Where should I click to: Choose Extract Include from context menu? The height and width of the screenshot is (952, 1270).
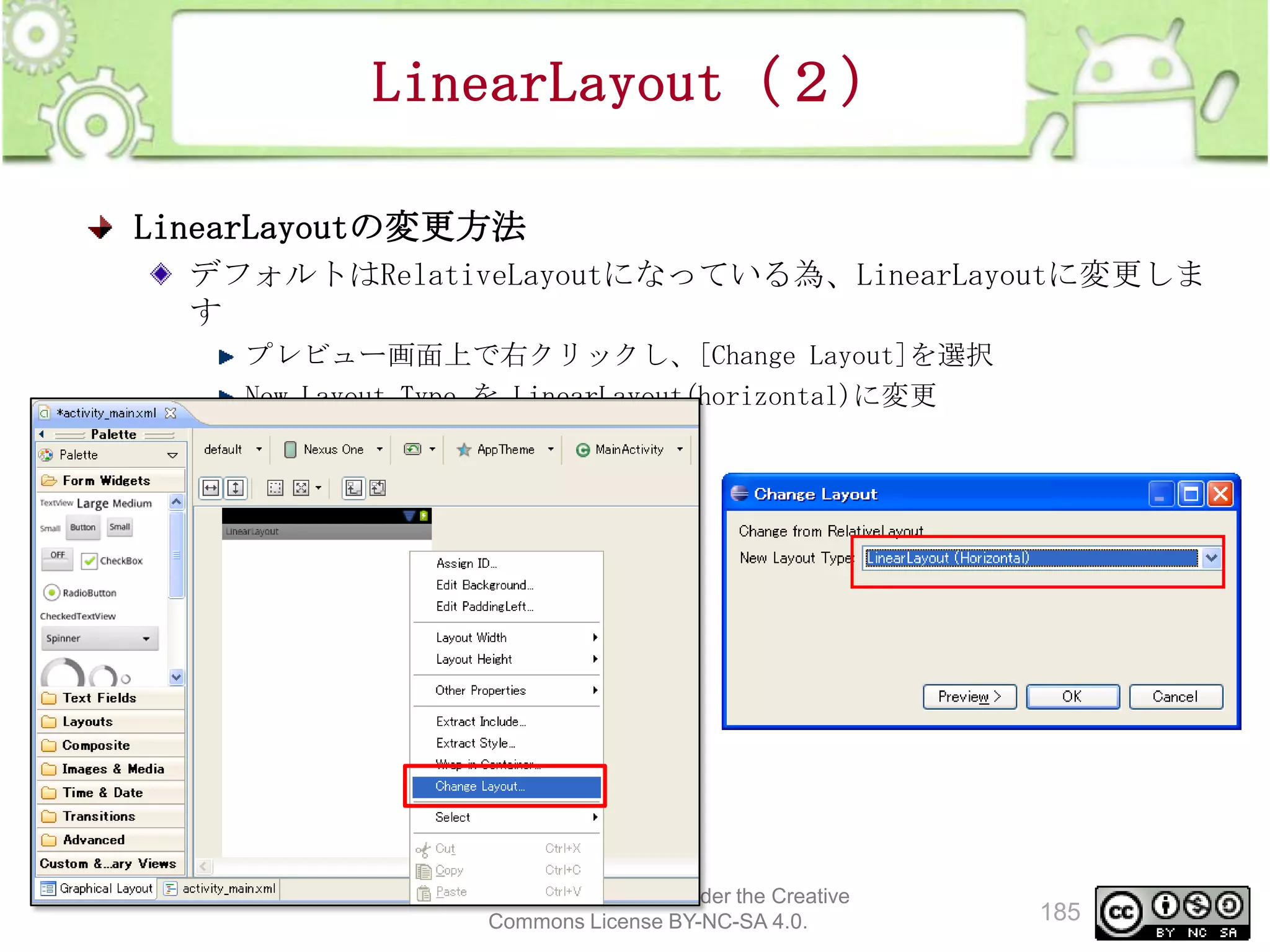coord(506,721)
